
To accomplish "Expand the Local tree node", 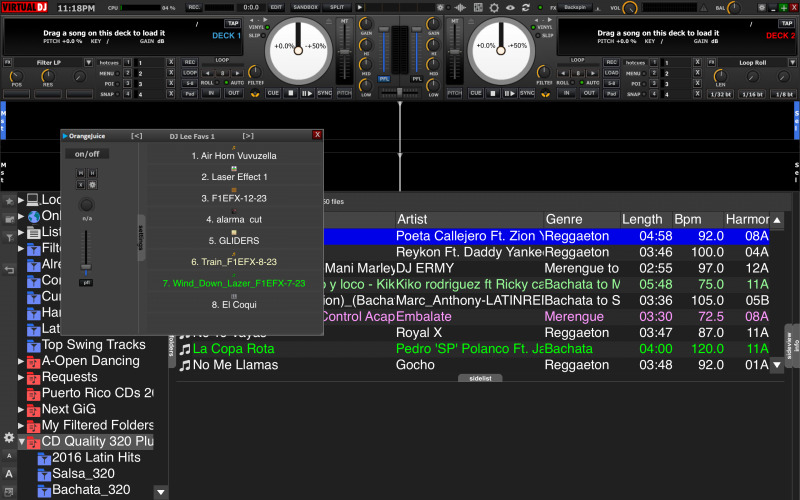I will click(21, 200).
